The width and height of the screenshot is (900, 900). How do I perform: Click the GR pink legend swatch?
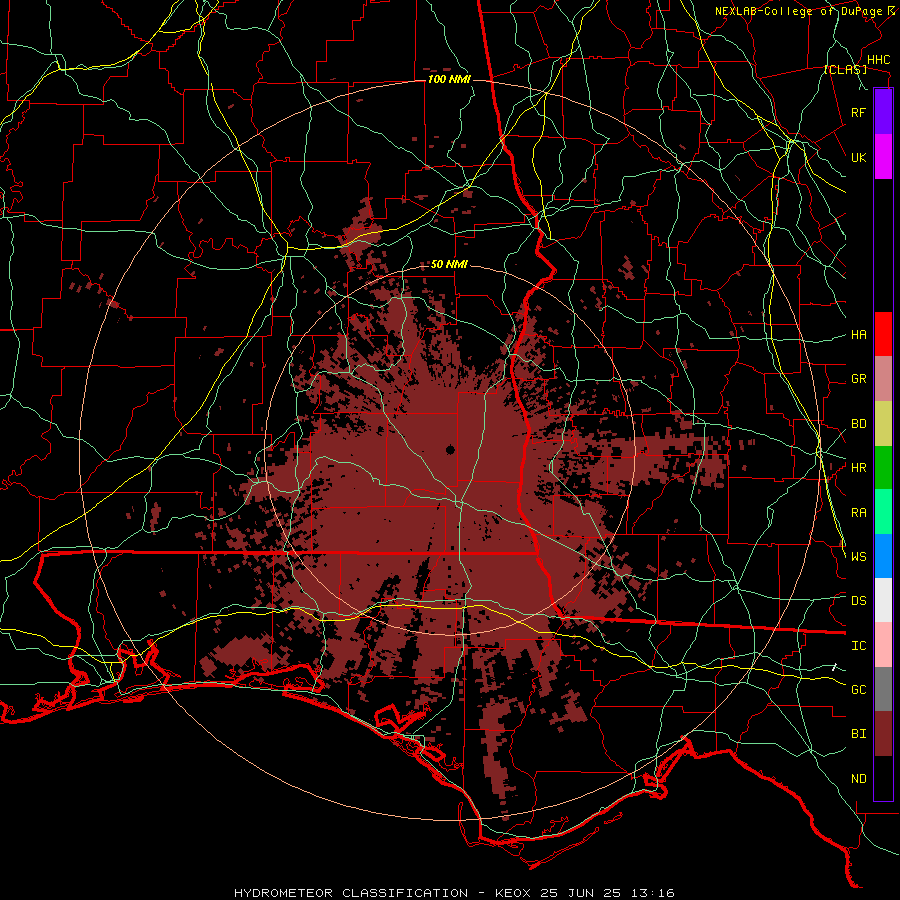pos(883,379)
